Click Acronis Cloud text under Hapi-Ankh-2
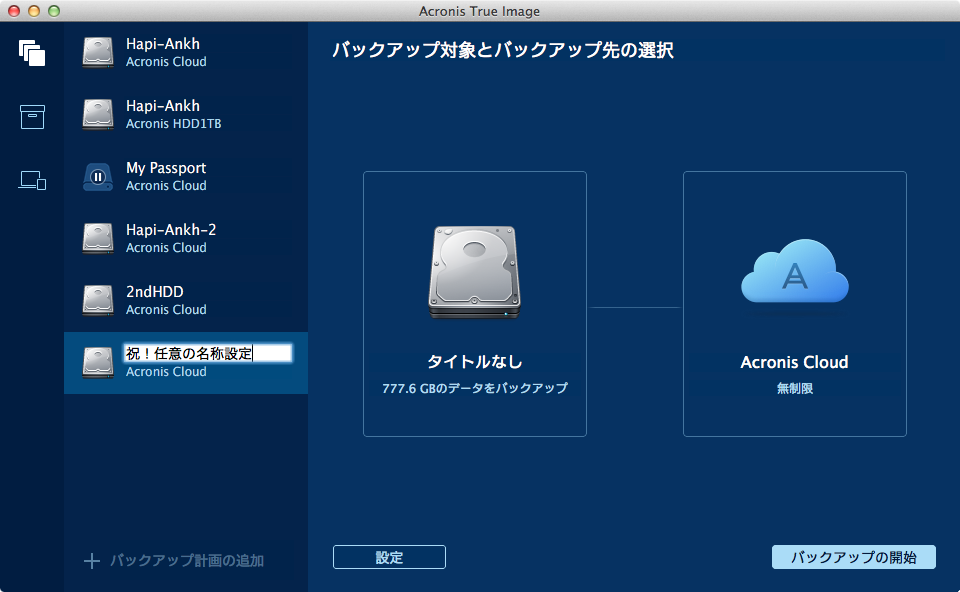 coord(166,248)
